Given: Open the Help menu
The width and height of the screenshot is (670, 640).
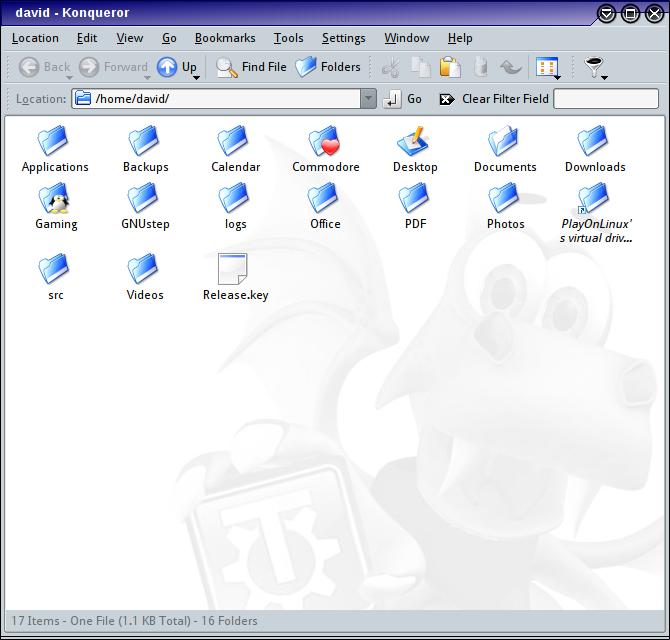Looking at the screenshot, I should click(460, 38).
